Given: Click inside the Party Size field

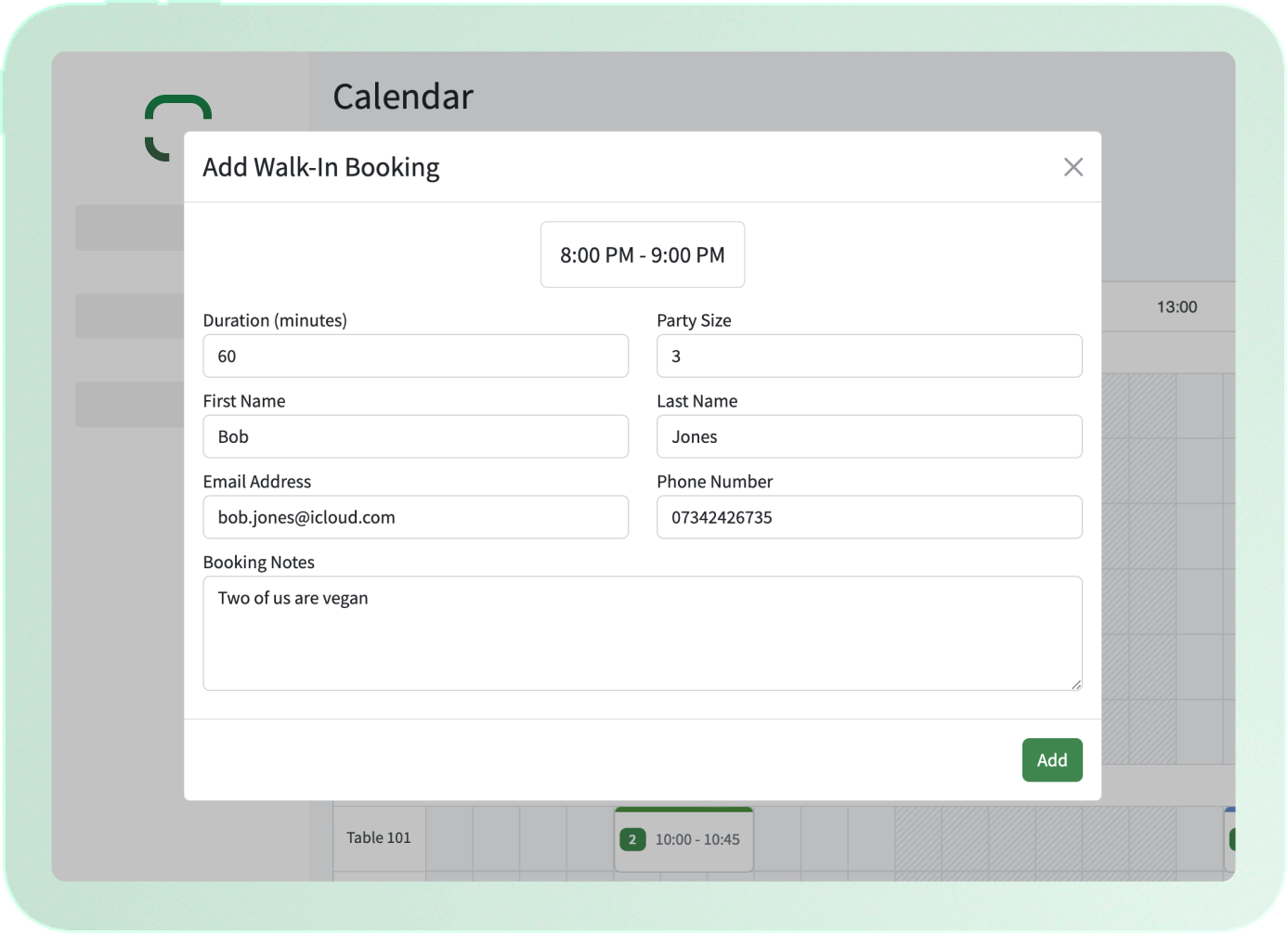Looking at the screenshot, I should click(x=869, y=356).
